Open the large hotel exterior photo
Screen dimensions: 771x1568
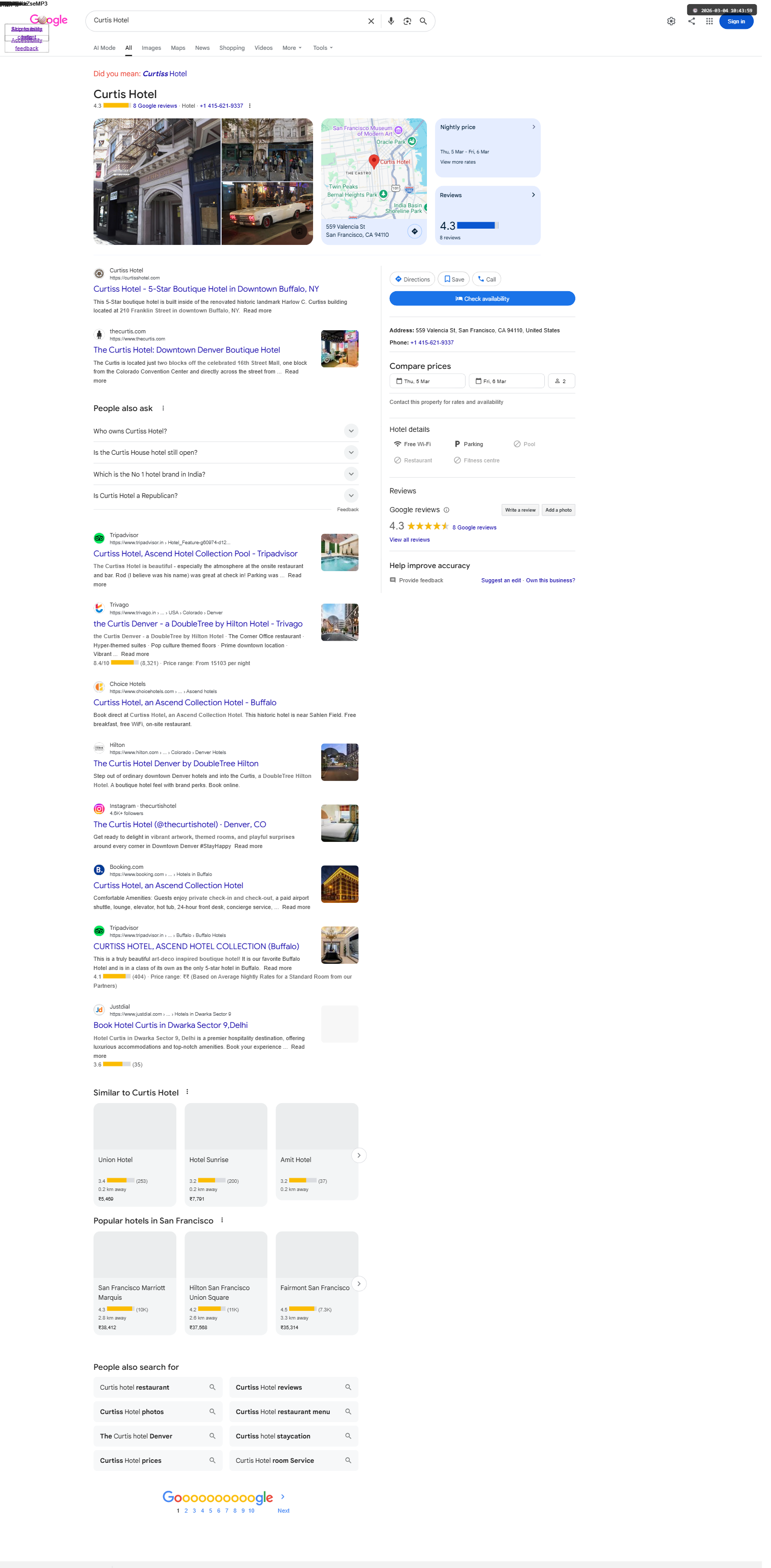157,181
